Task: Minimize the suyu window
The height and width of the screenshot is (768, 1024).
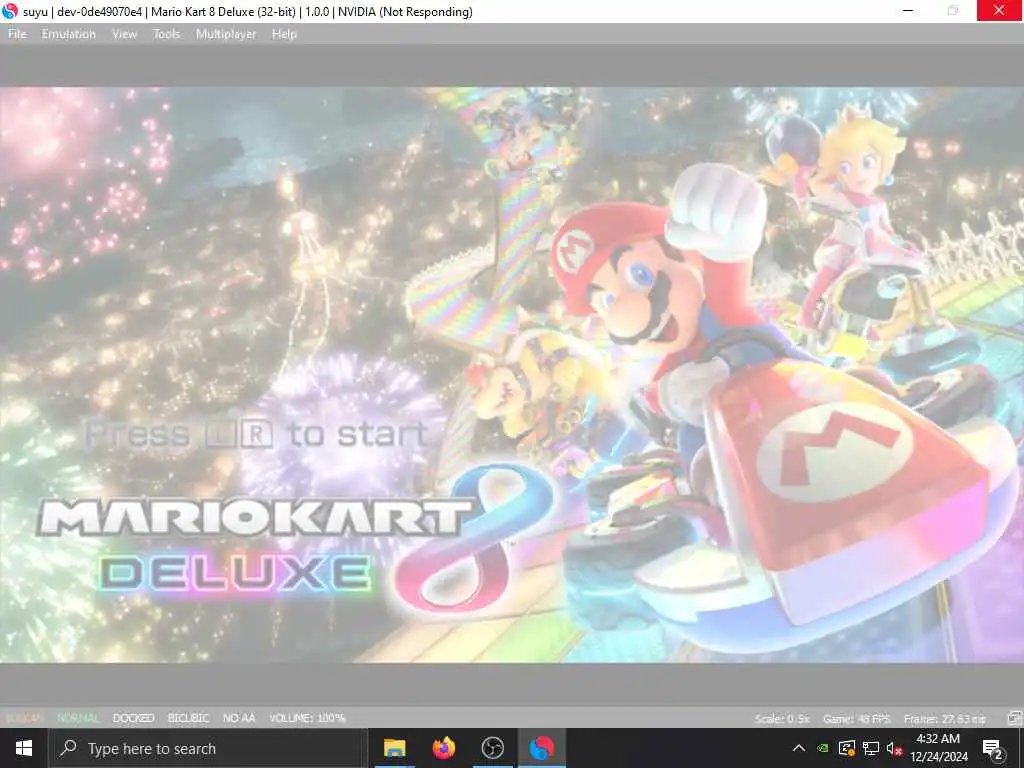Action: coord(908,11)
